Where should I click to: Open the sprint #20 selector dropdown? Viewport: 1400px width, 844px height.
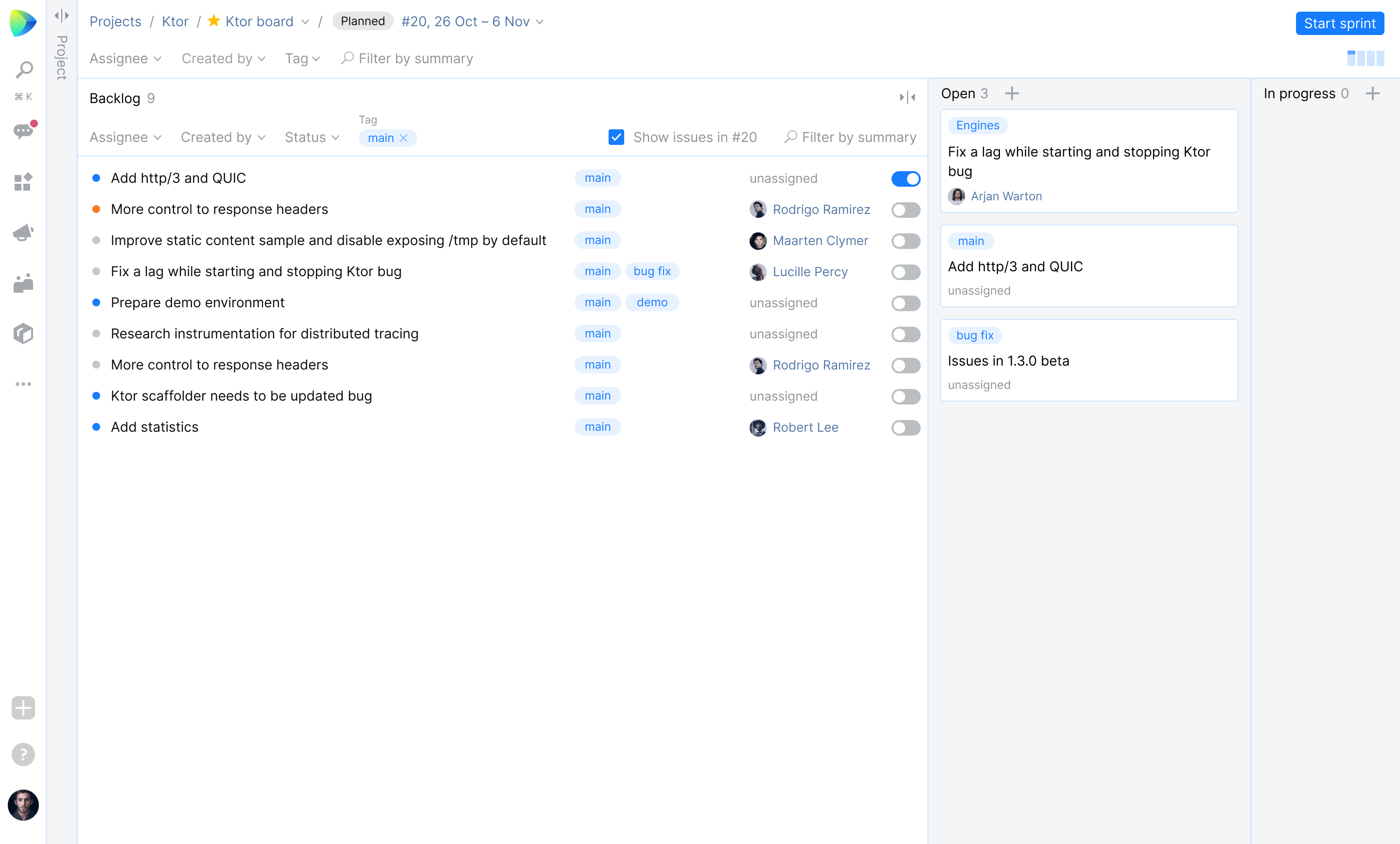pos(472,21)
